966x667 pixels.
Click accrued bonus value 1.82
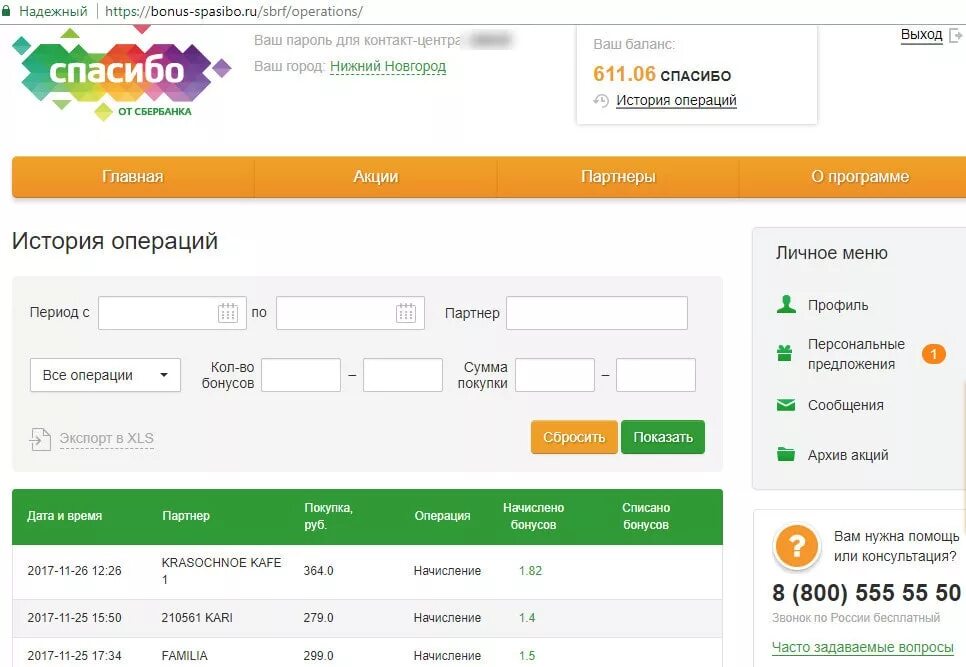tap(530, 571)
